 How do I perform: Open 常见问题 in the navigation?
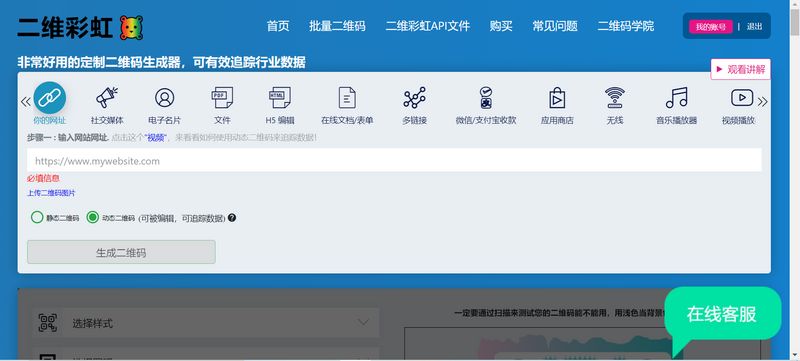tap(555, 26)
